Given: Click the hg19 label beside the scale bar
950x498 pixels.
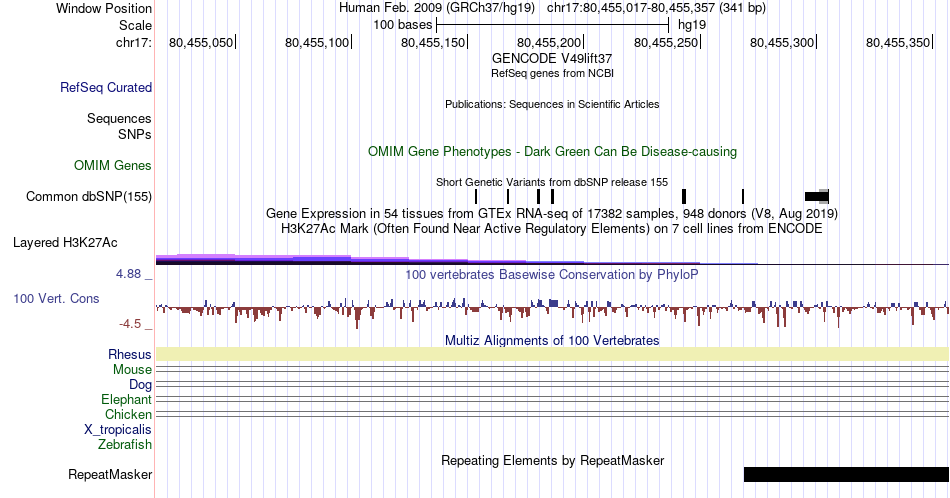Looking at the screenshot, I should [x=692, y=25].
